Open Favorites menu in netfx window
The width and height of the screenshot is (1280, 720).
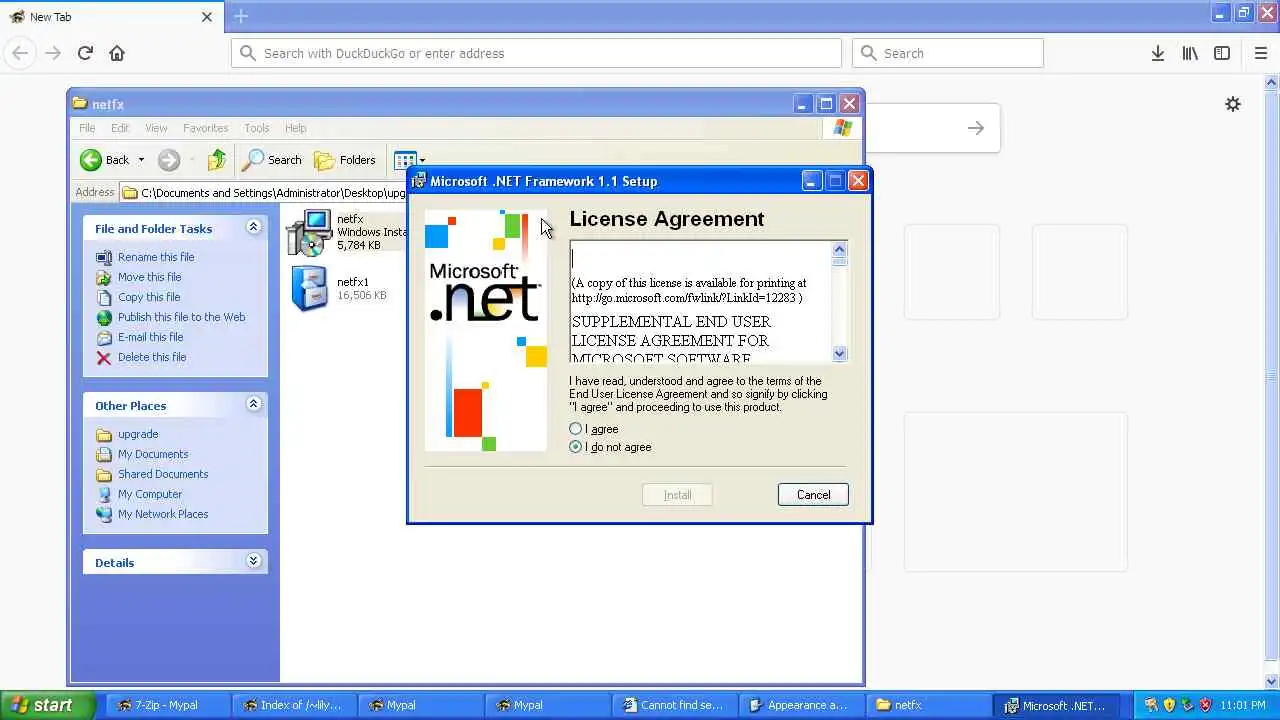205,128
